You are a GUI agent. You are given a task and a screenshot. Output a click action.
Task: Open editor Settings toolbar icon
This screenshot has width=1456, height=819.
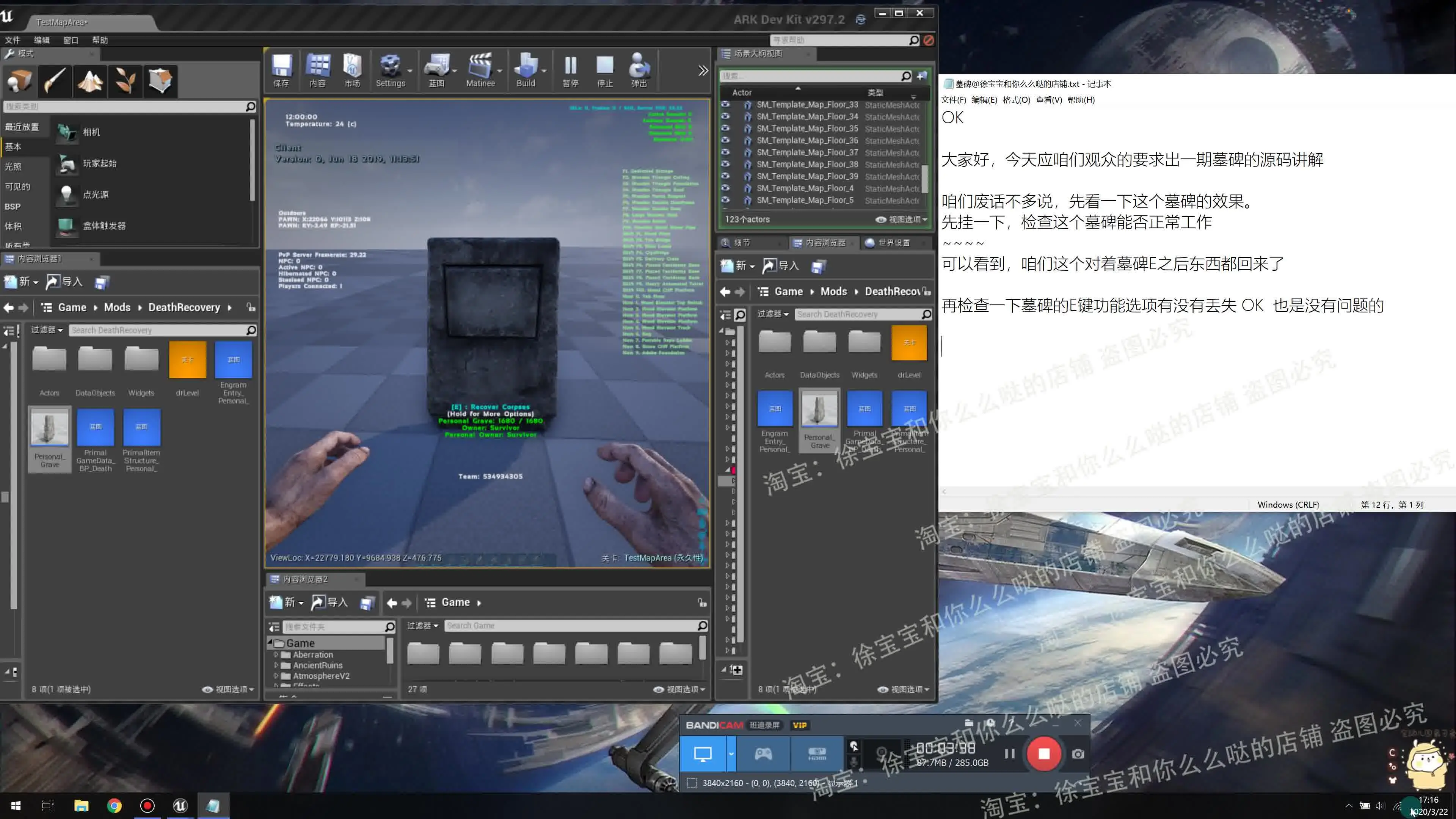[x=390, y=71]
